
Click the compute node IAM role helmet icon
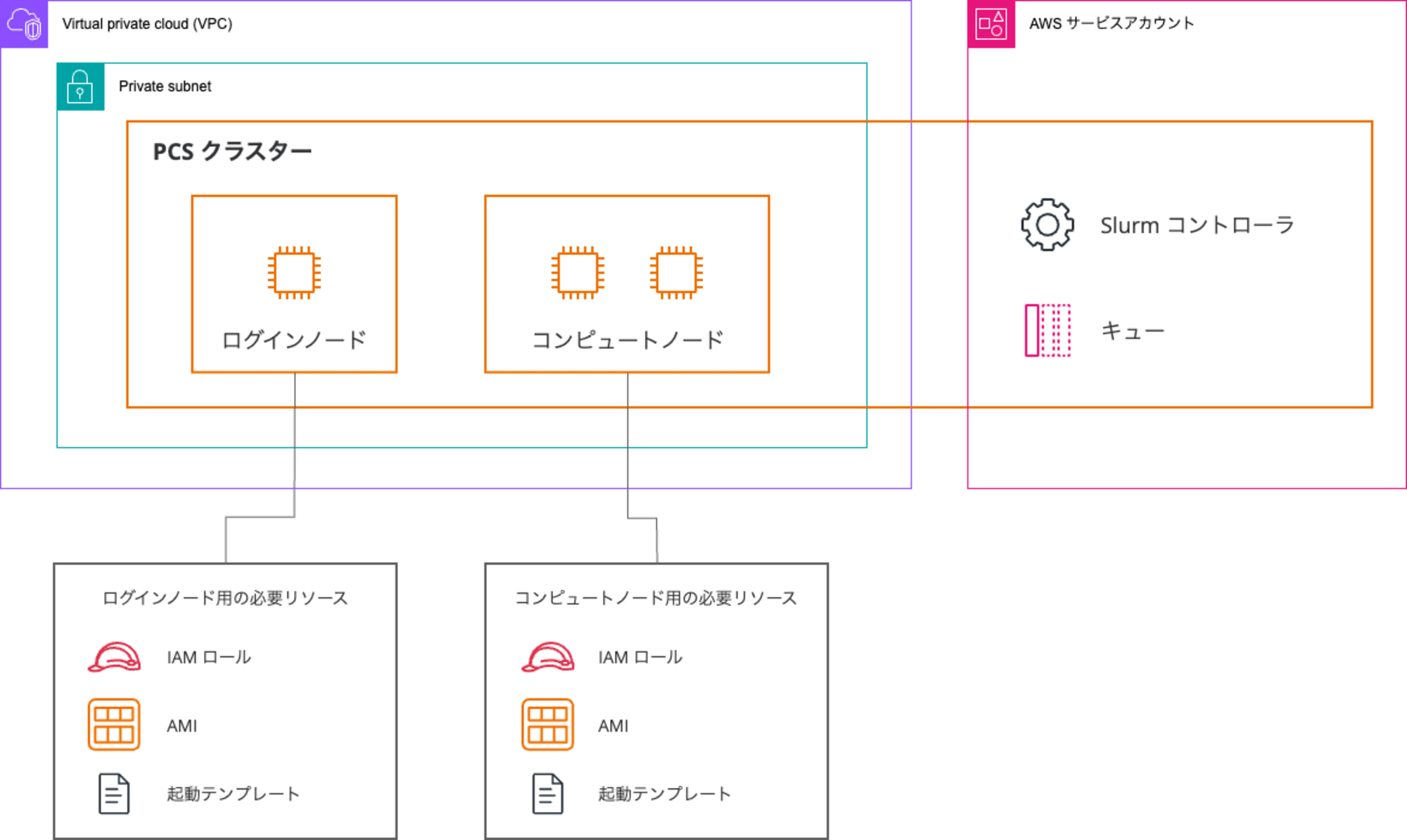(547, 657)
